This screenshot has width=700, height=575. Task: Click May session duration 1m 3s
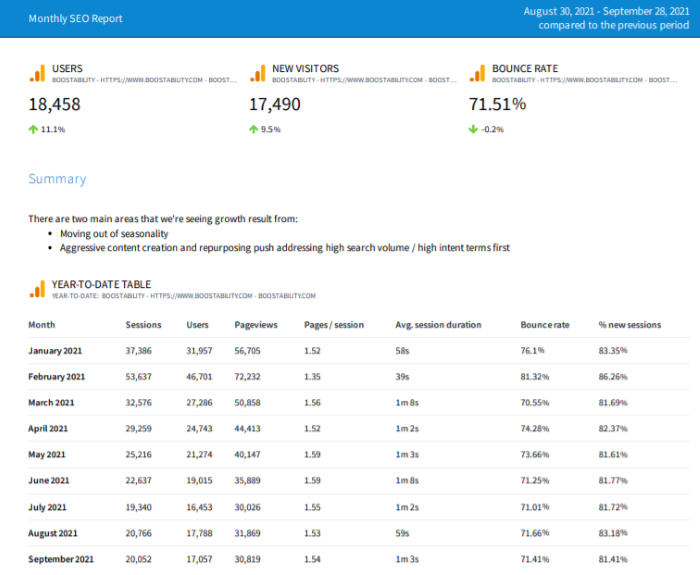point(407,454)
